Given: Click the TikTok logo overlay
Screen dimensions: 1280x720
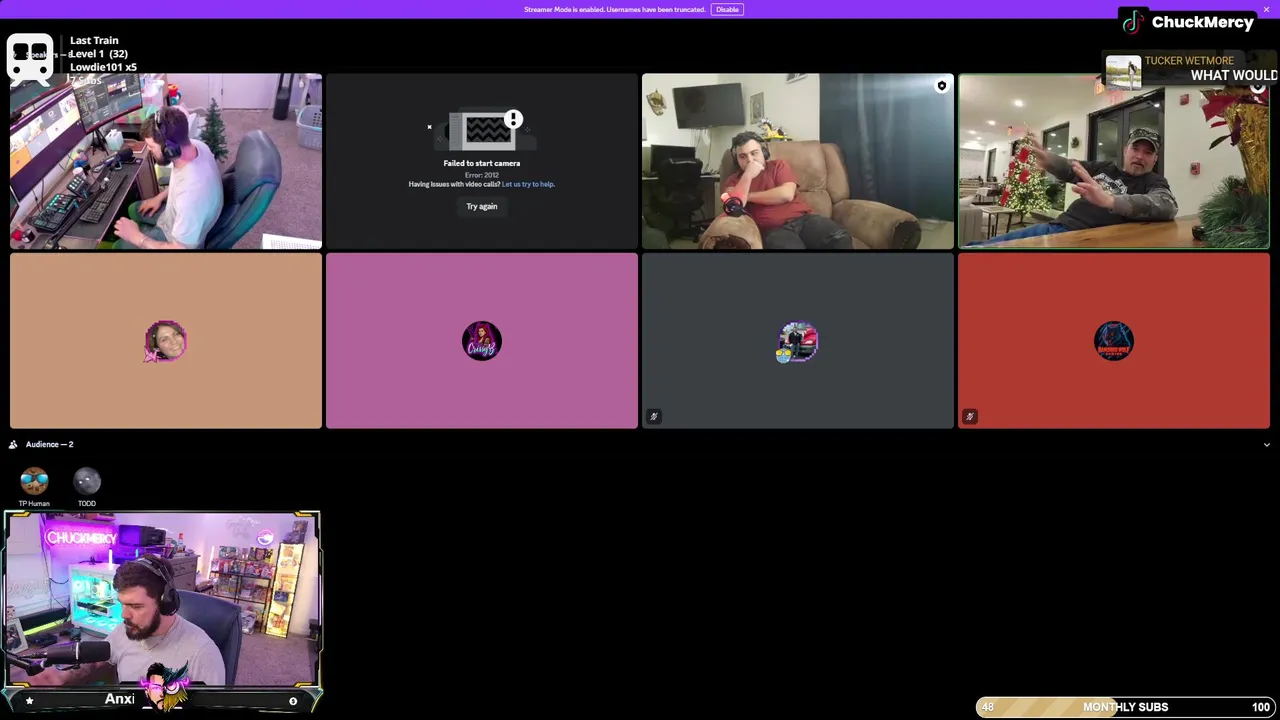Looking at the screenshot, I should point(1132,22).
